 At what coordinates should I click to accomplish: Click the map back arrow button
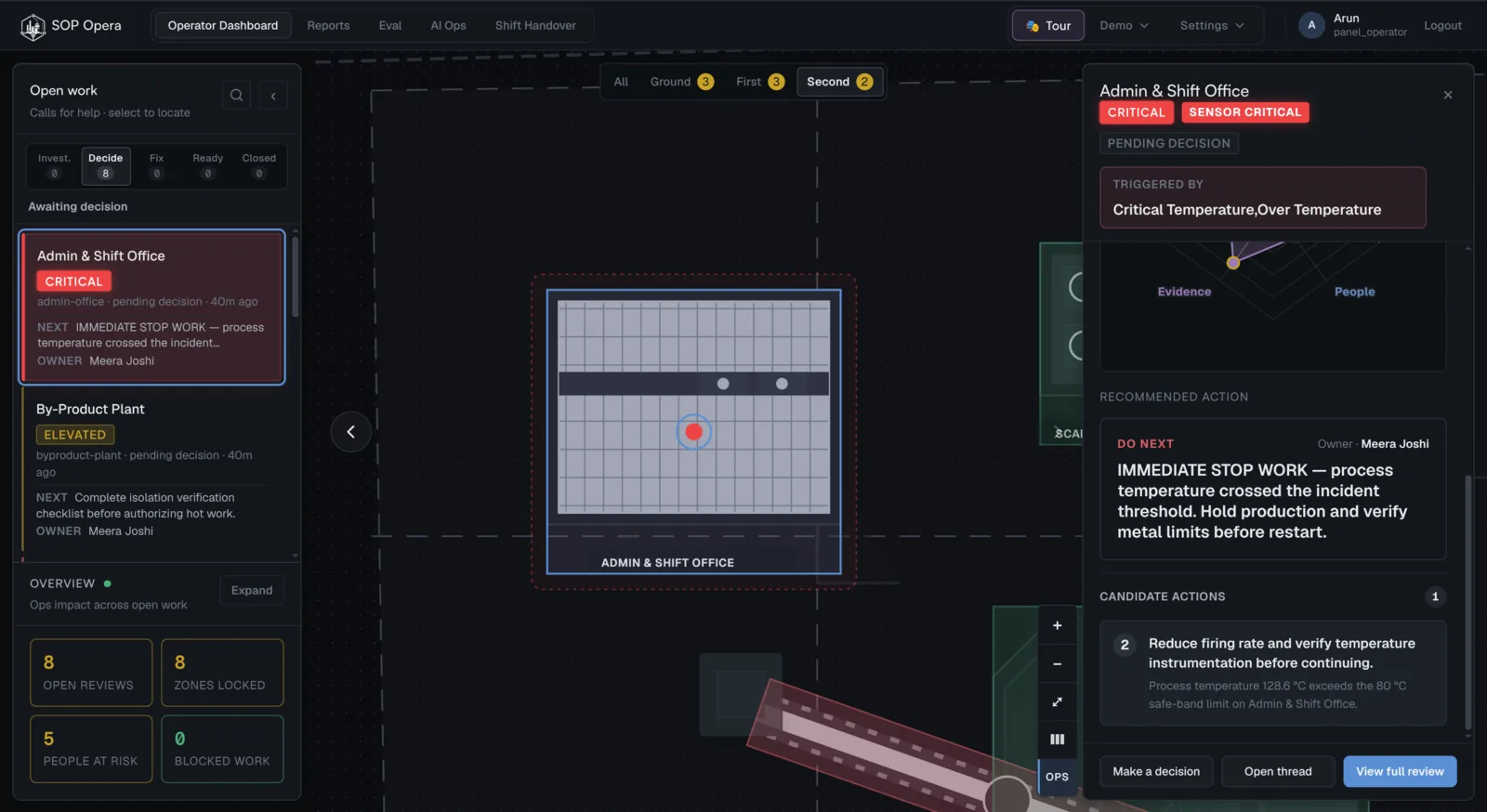click(x=350, y=431)
